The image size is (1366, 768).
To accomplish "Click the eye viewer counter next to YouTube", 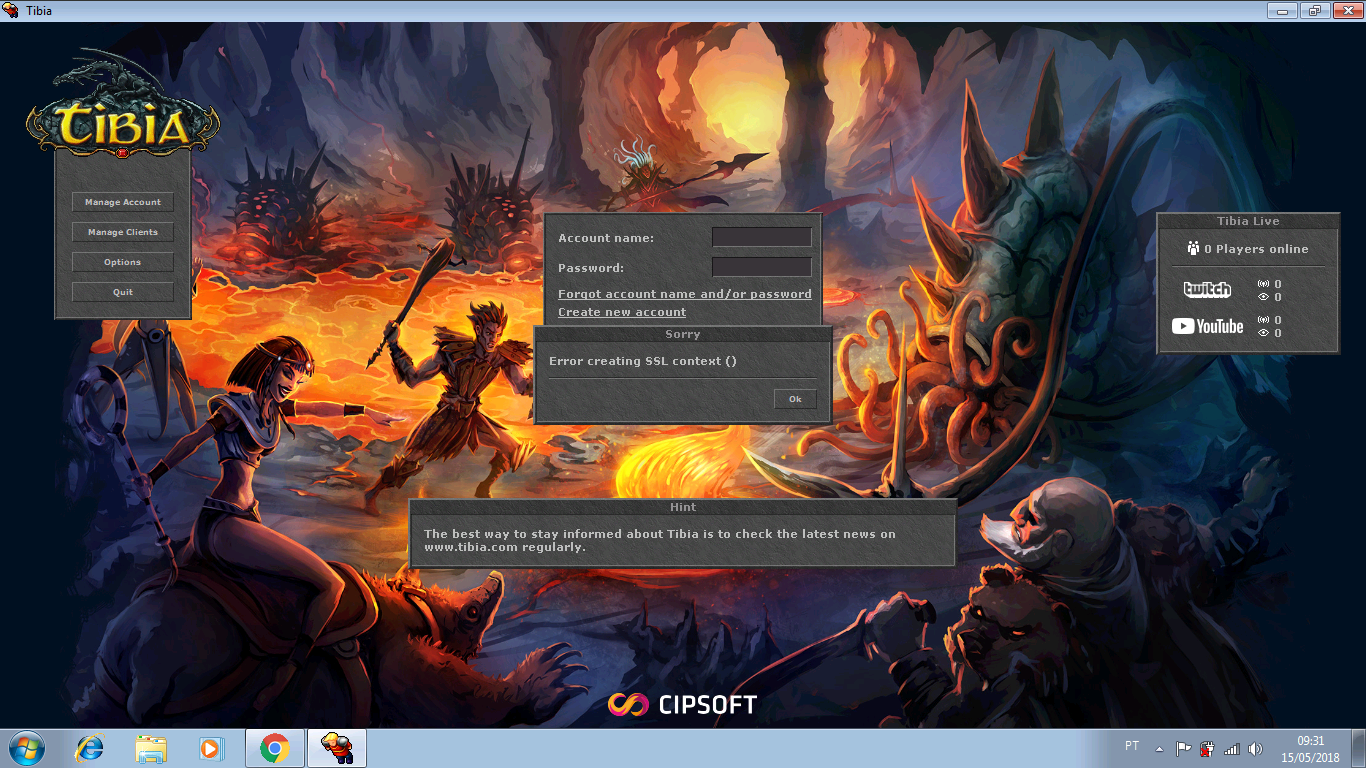I will pyautogui.click(x=1262, y=333).
